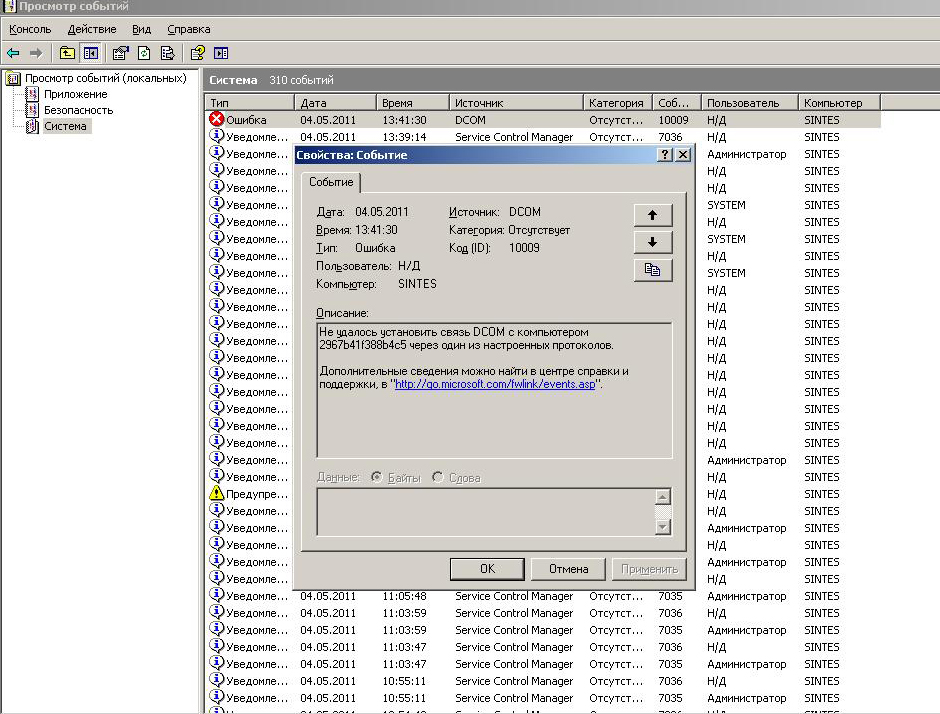Select the Событие tab in dialog
This screenshot has width=940, height=714.
[331, 182]
